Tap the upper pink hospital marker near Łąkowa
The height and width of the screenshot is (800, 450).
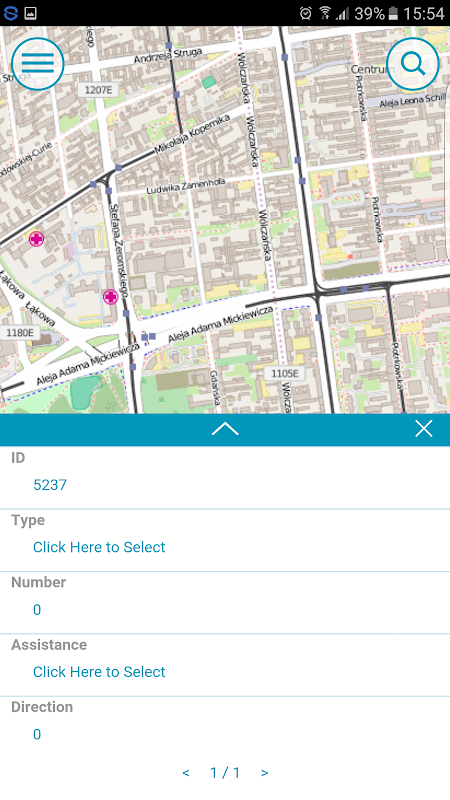point(36,238)
